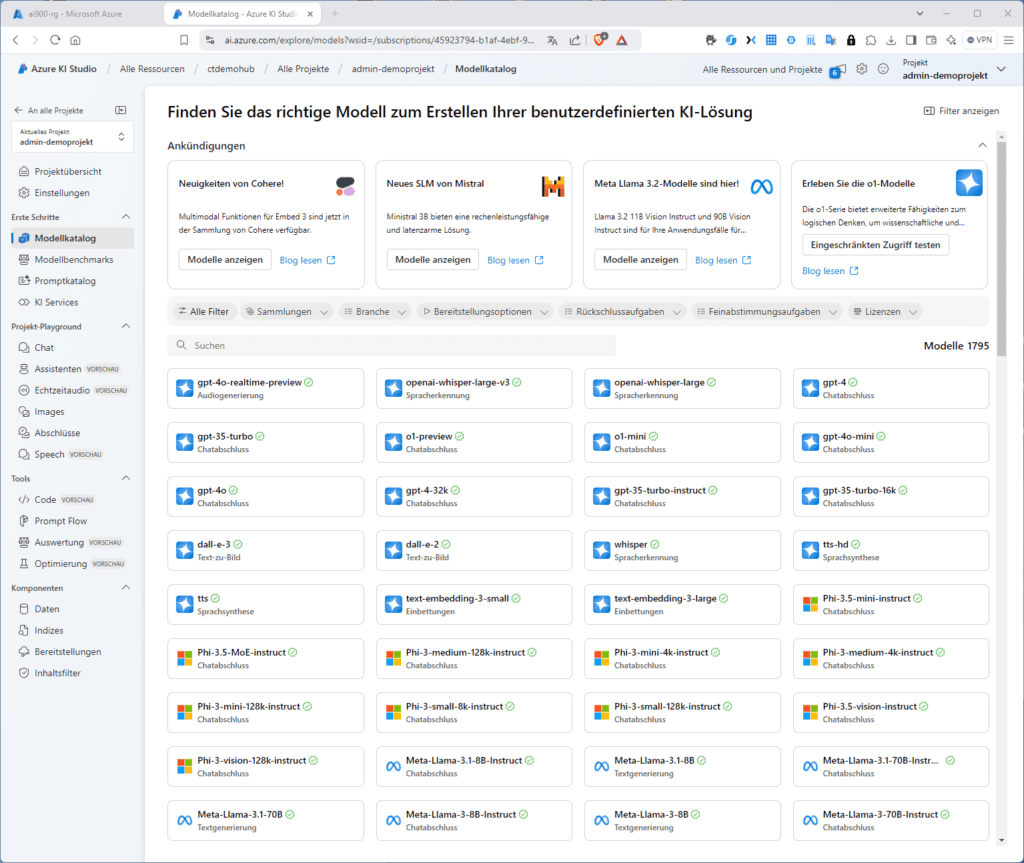The height and width of the screenshot is (863, 1024).
Task: Open the Assistenten playground
Action: (x=57, y=369)
